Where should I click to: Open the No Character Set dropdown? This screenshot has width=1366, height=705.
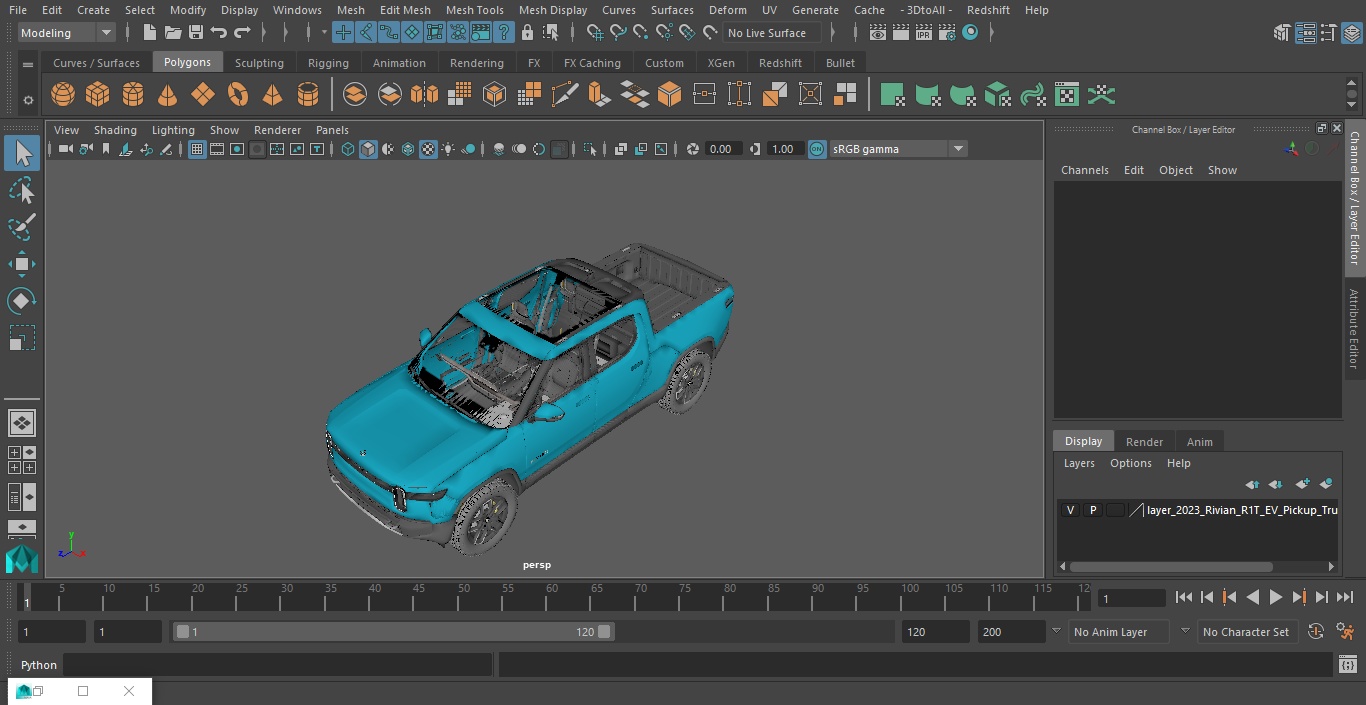pyautogui.click(x=1246, y=632)
